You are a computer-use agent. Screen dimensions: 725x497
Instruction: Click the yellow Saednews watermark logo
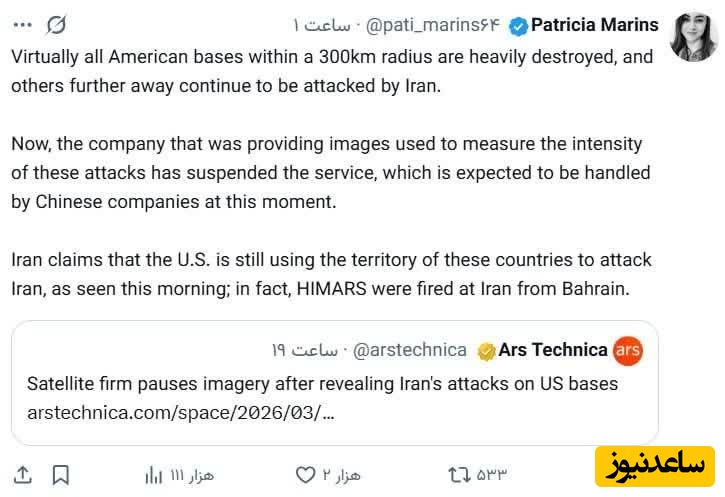tap(655, 467)
